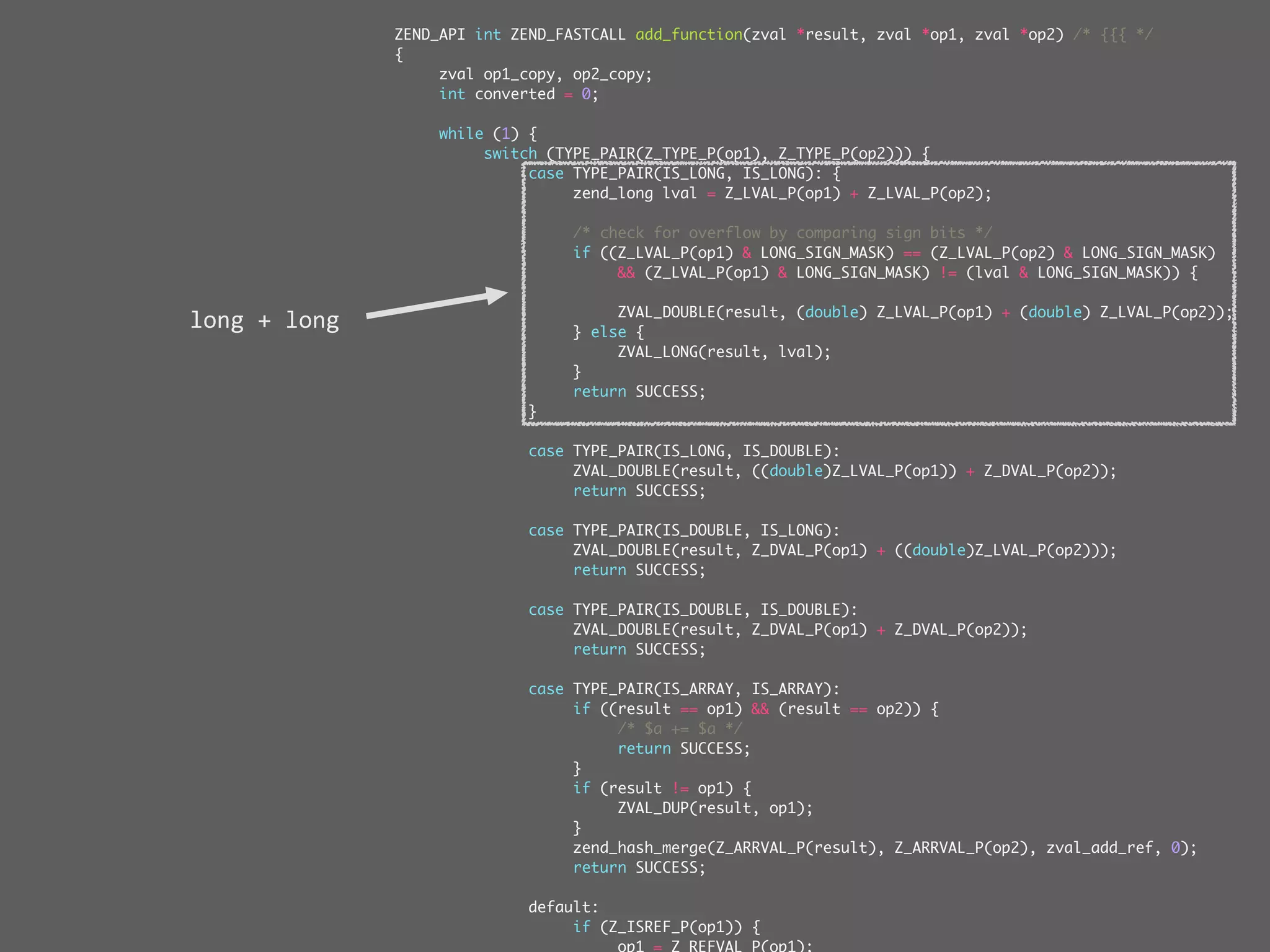The height and width of the screenshot is (952, 1270).
Task: Select the "case TYPE_PAIR(IS_DOUBLE, IS_DOUBLE):" line
Action: [x=693, y=610]
